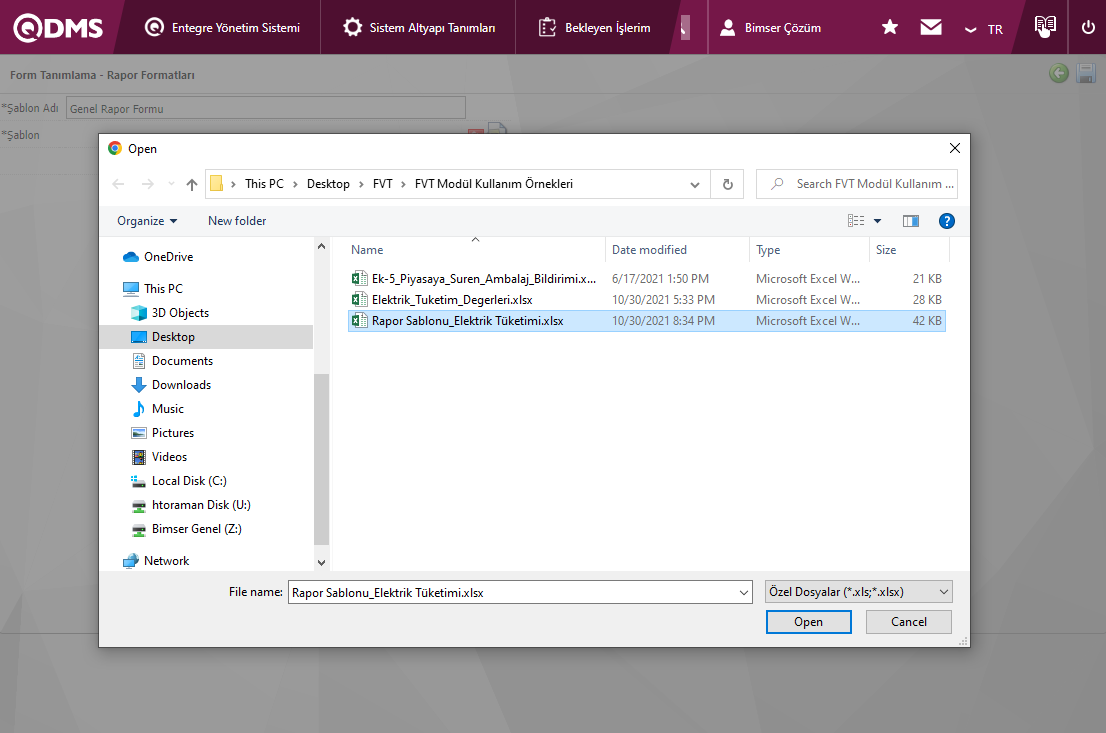Select the Downloads folder in sidebar
1106x733 pixels.
(x=181, y=385)
